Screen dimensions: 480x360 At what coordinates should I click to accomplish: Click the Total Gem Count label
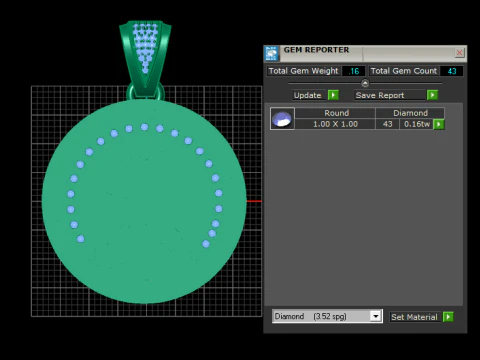(x=403, y=71)
